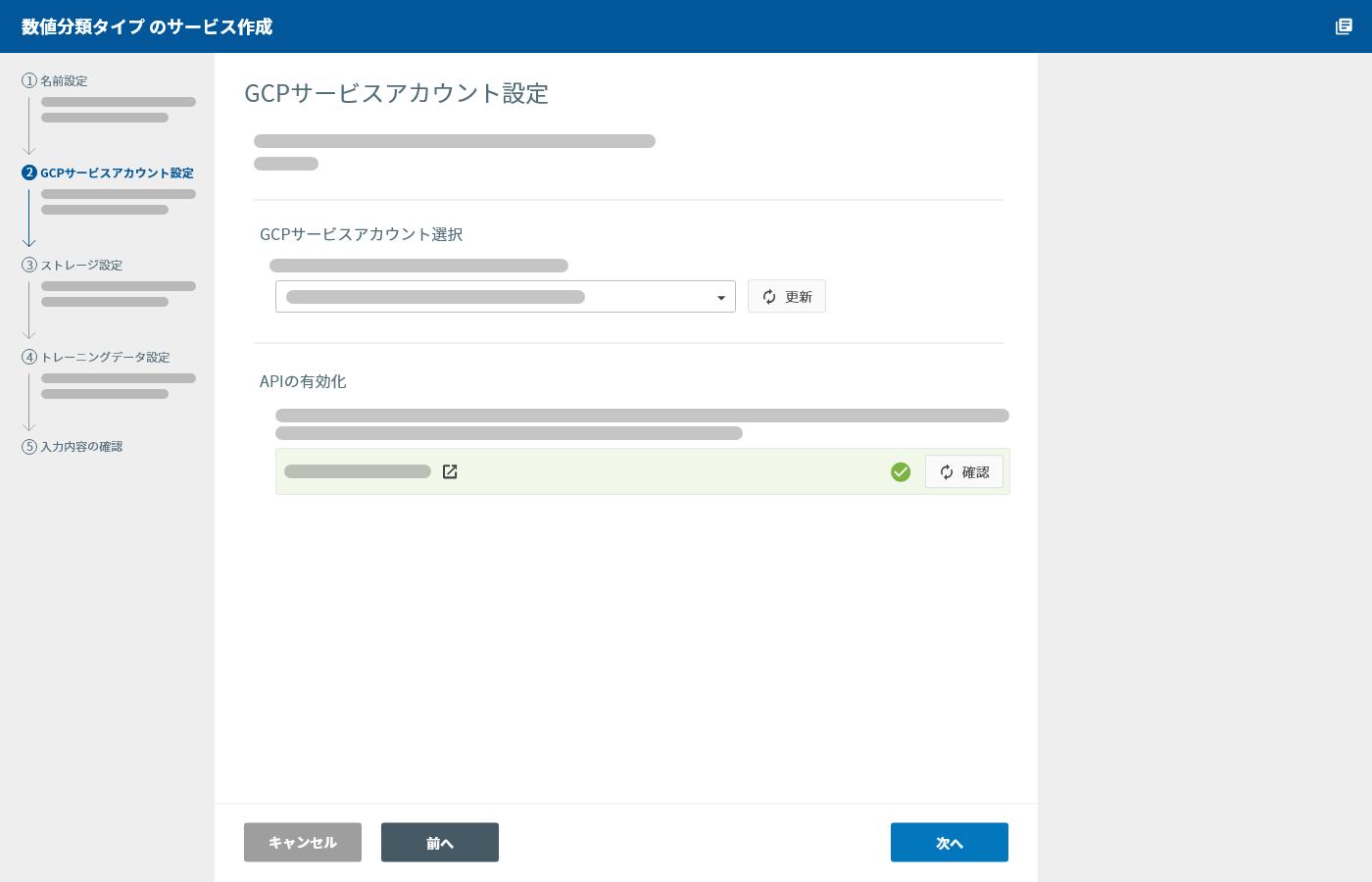This screenshot has width=1372, height=882.
Task: Open the documentation icon in header
Action: [1344, 26]
